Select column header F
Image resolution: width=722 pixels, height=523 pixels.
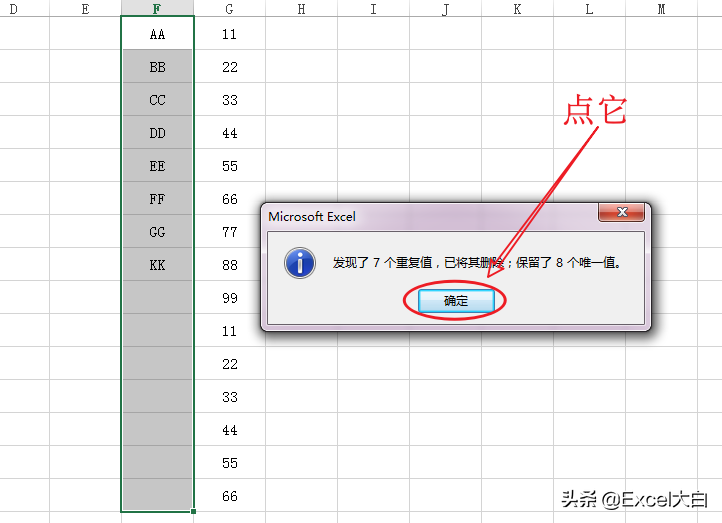pyautogui.click(x=157, y=8)
